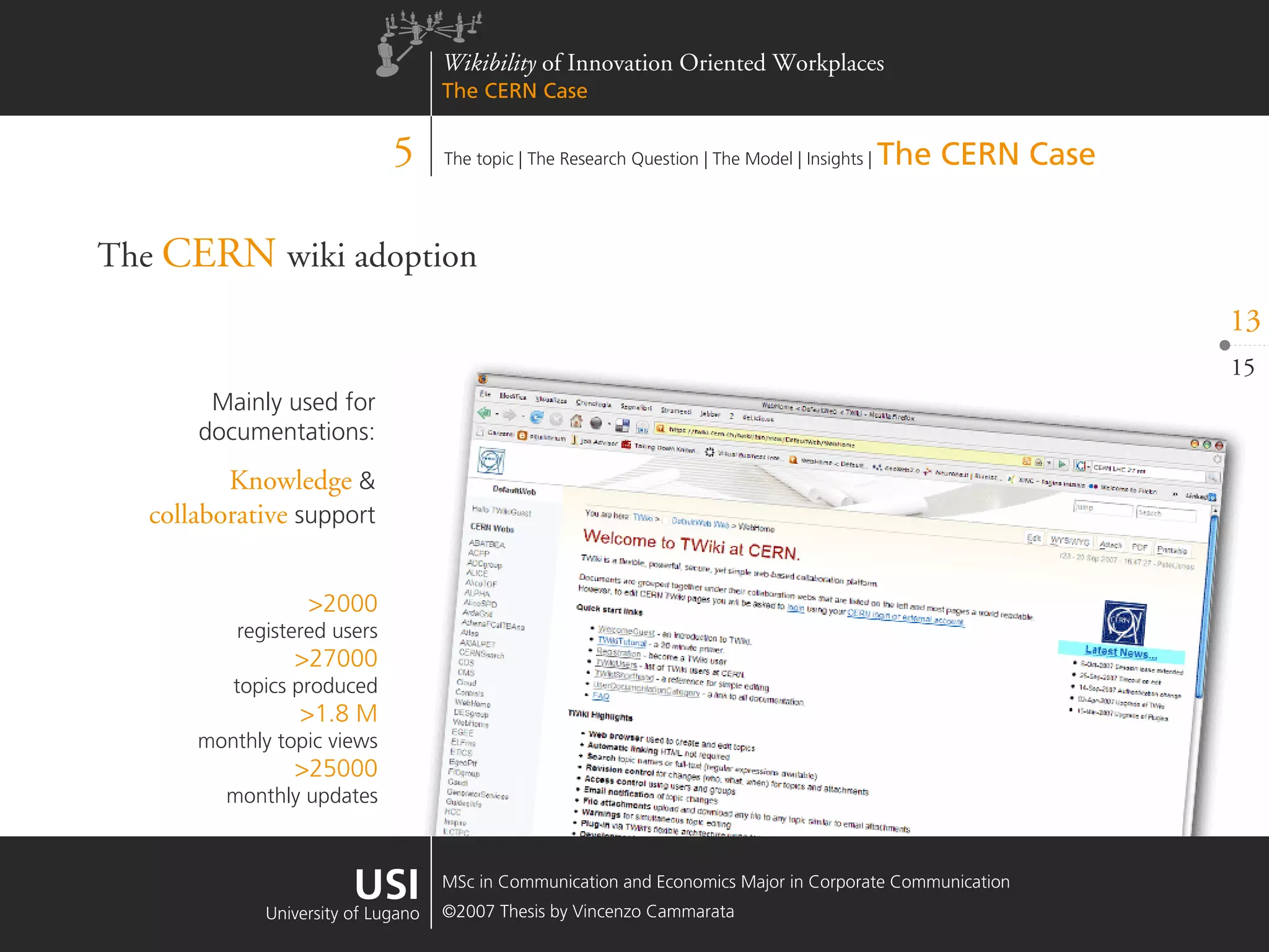This screenshot has width=1269, height=952.
Task: Open the File menu in Firefox
Action: tap(485, 394)
